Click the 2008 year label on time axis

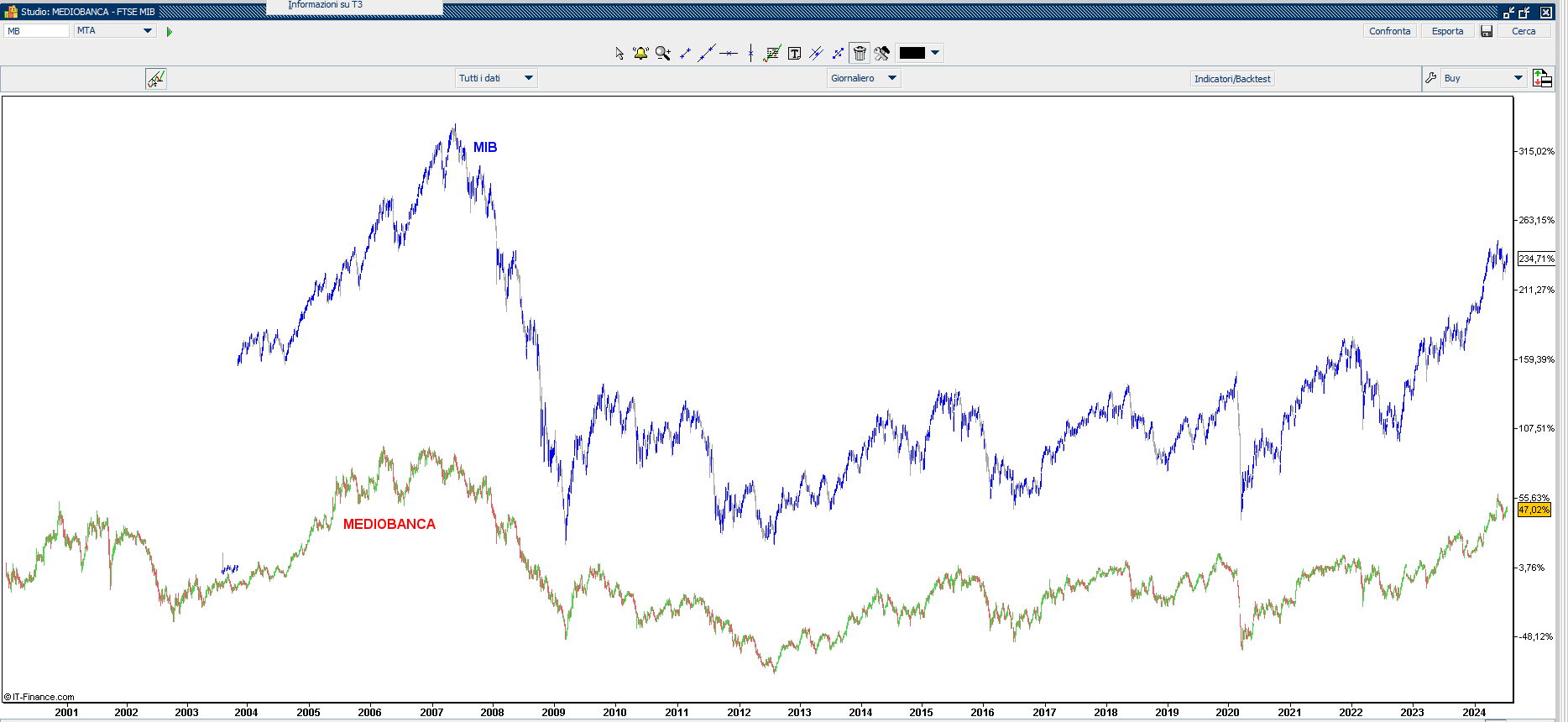[x=492, y=712]
